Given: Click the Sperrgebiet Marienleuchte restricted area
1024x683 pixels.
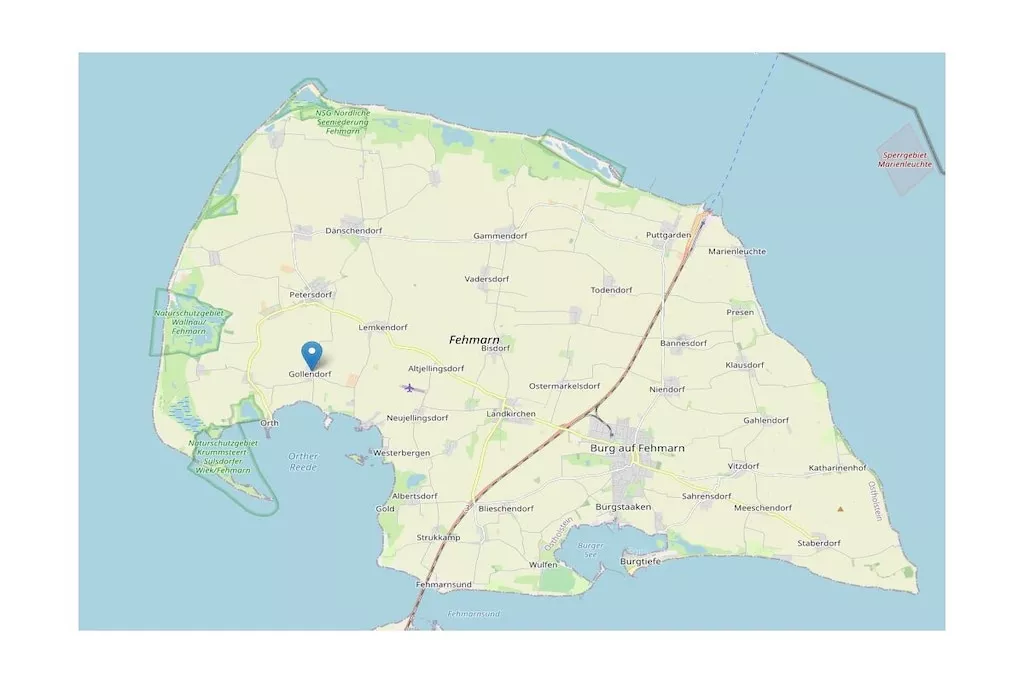Looking at the screenshot, I should coord(904,159).
